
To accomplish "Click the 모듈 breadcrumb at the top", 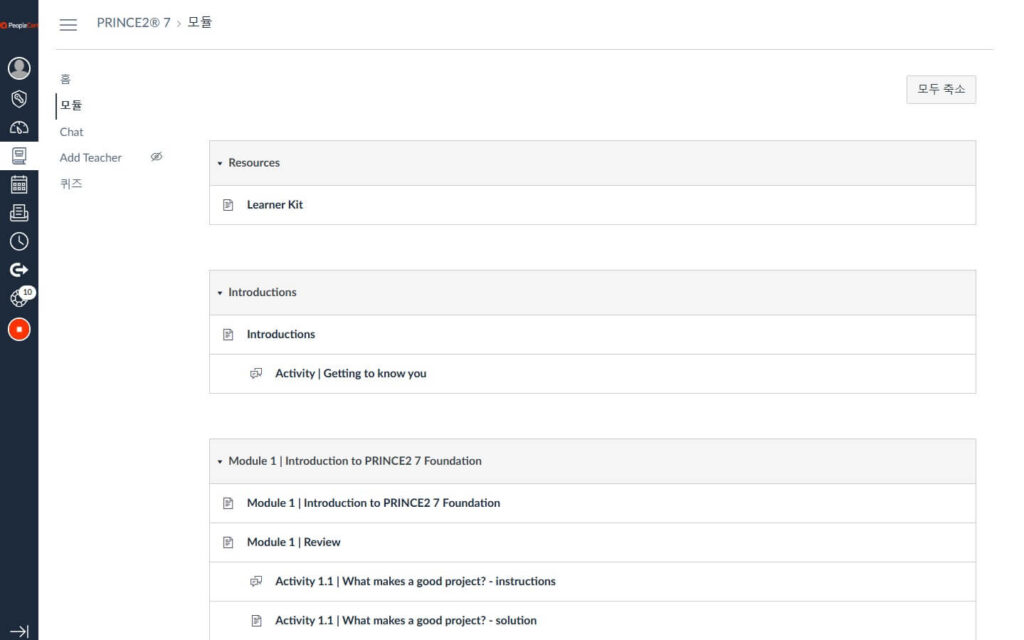I will 199,23.
